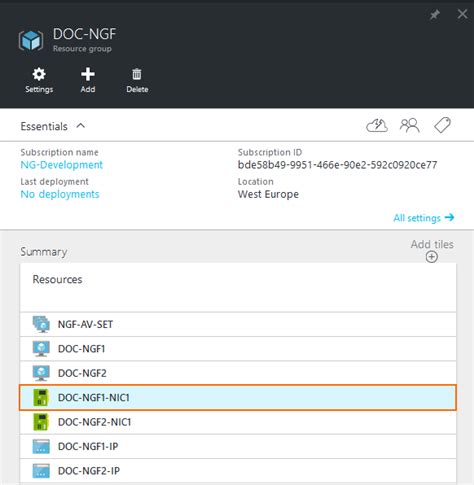Click the West Europe location text
This screenshot has width=474, height=485.
click(268, 194)
